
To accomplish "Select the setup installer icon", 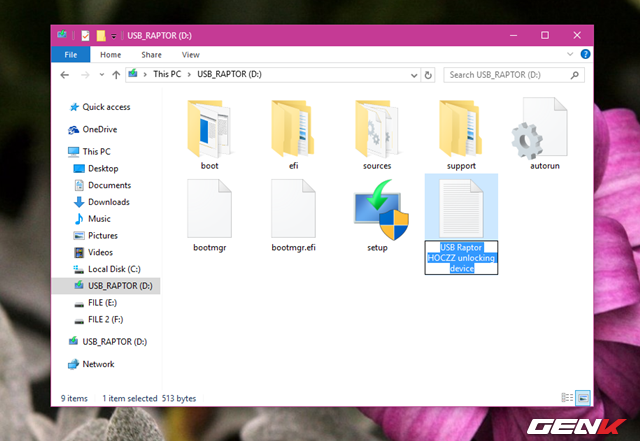I will 380,209.
